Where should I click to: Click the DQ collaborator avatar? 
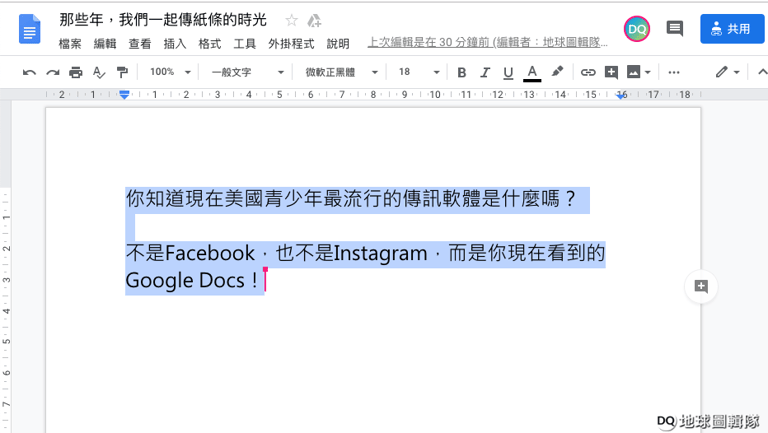(x=637, y=29)
